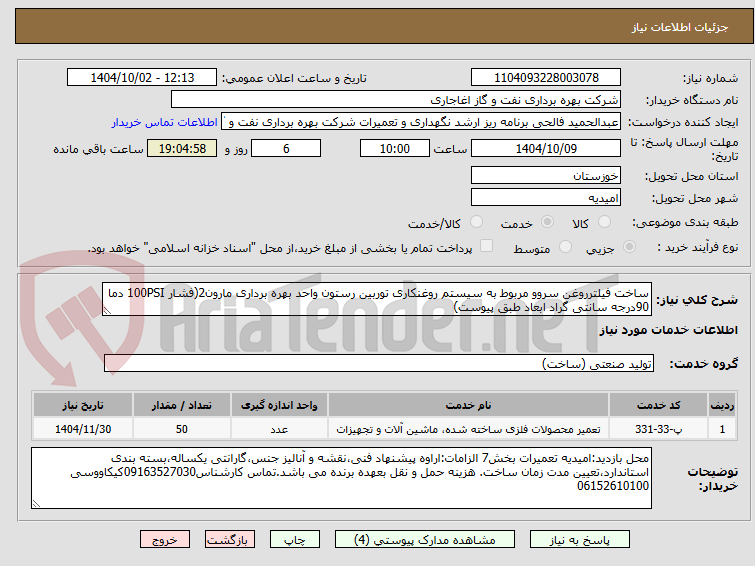
Task: Click the quantity cell 50
Action: [x=182, y=429]
